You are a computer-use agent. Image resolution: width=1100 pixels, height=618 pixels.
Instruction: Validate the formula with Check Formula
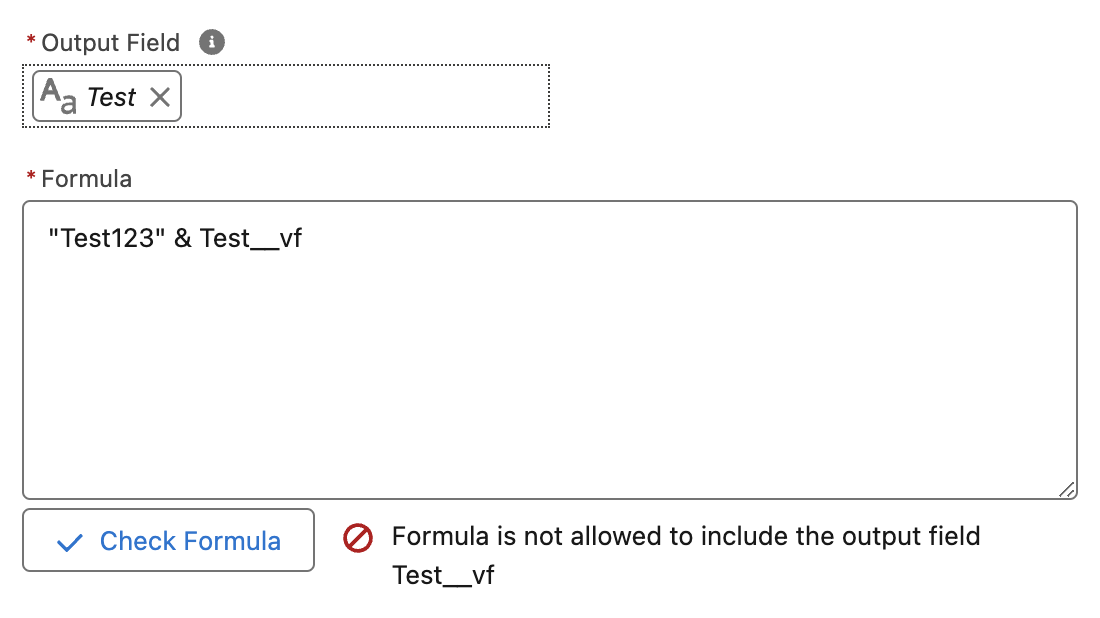(168, 541)
